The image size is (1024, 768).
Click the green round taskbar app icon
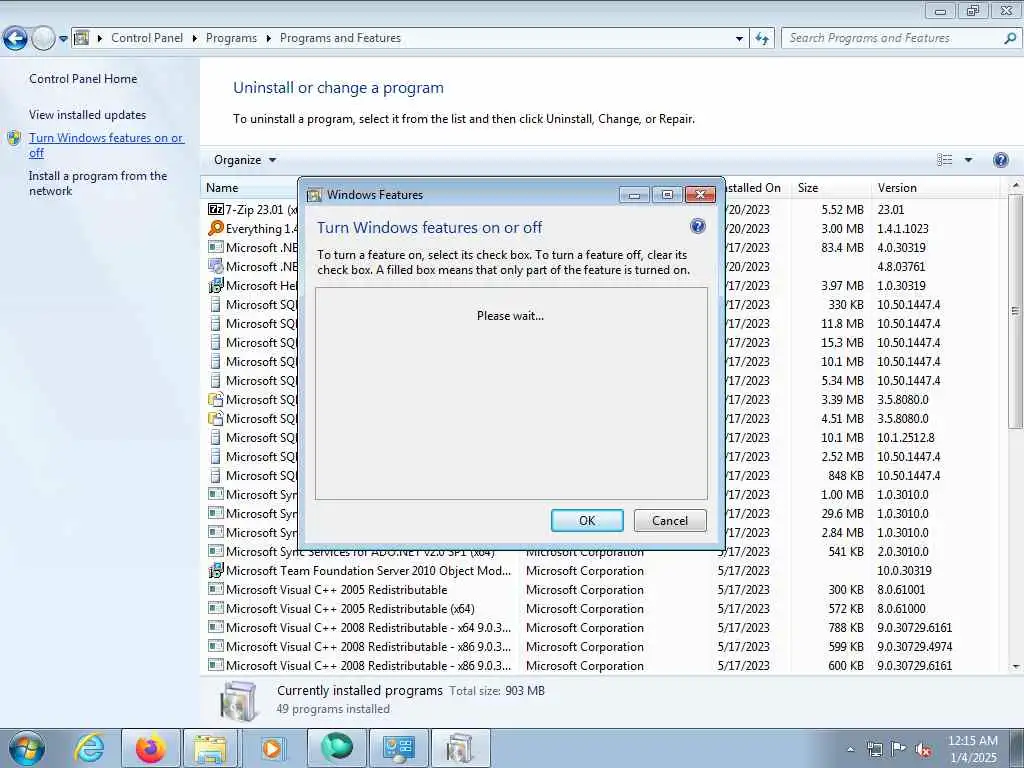pos(336,748)
